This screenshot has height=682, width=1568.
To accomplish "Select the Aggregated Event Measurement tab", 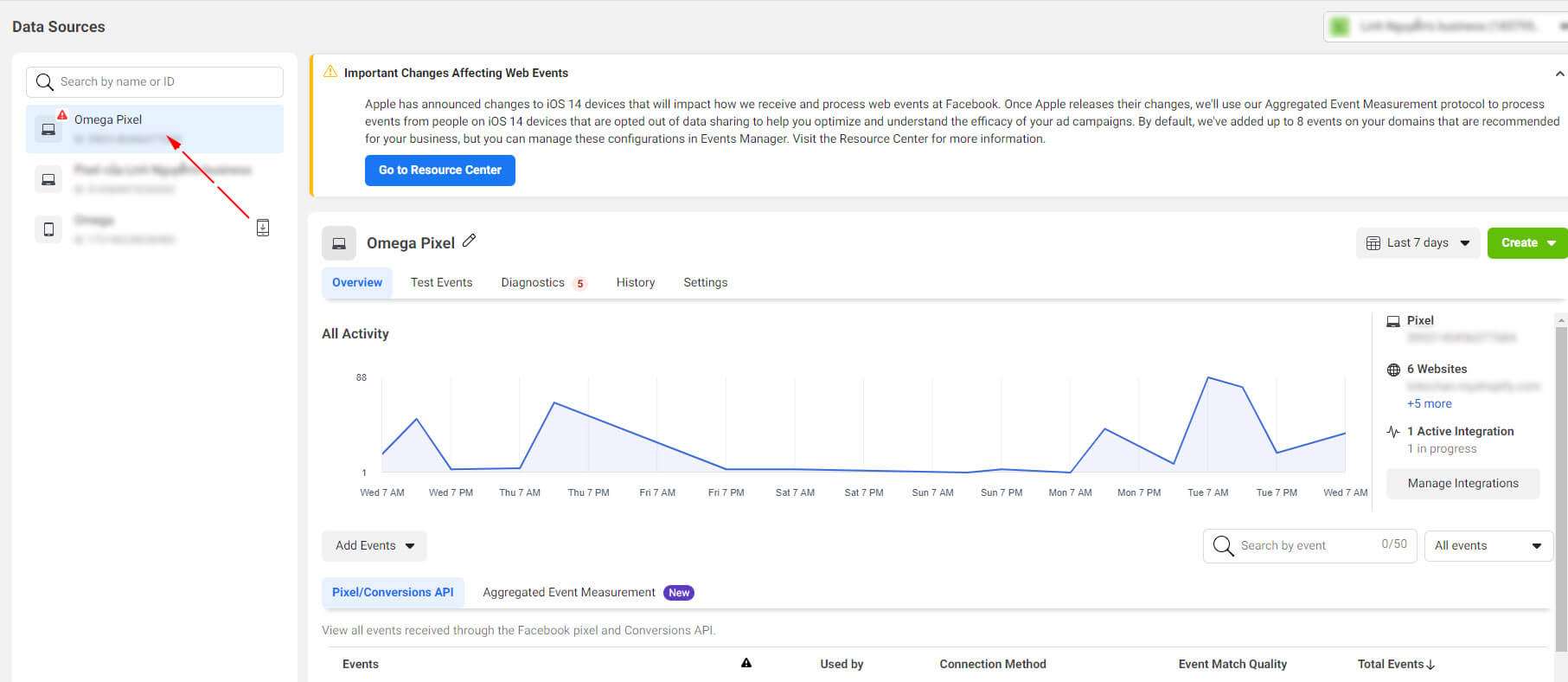I will coord(588,593).
